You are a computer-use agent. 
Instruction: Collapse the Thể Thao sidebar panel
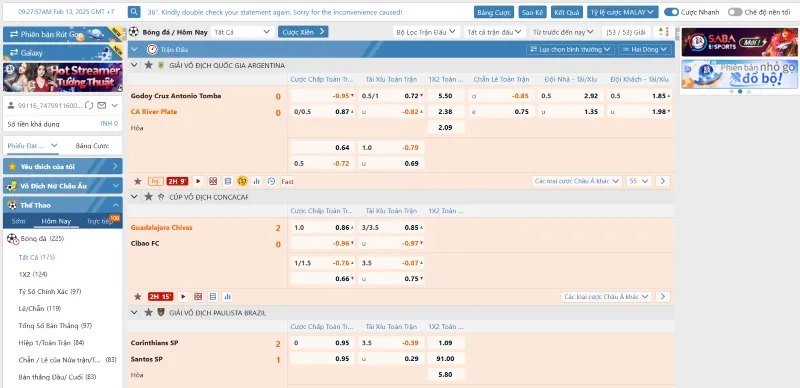click(x=116, y=205)
